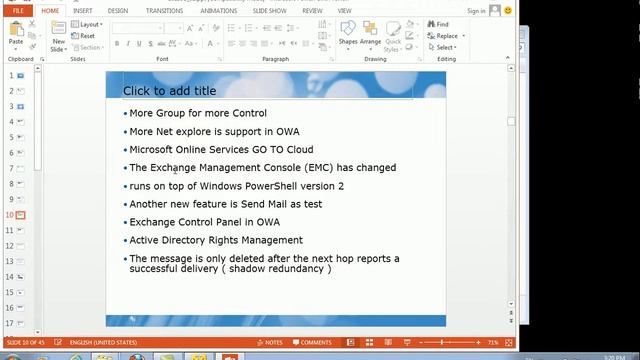
Task: Click the Cut scissors icon
Action: tap(32, 24)
